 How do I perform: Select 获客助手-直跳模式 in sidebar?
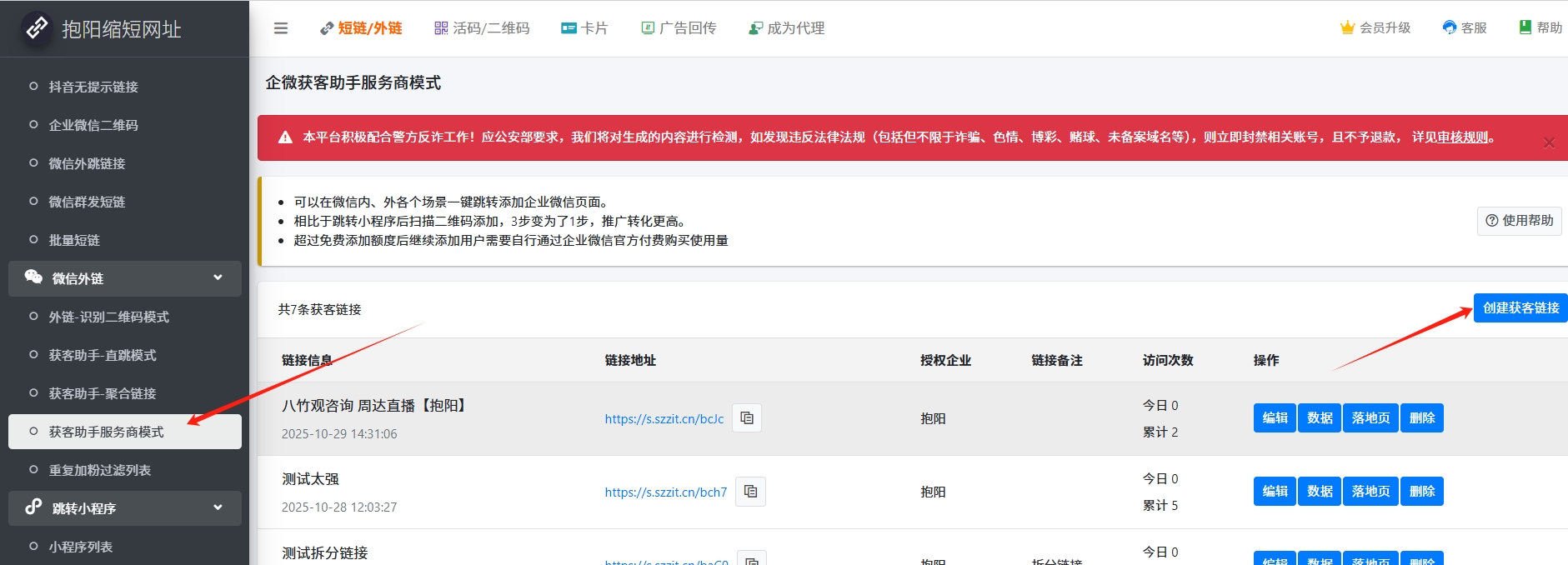pyautogui.click(x=103, y=355)
